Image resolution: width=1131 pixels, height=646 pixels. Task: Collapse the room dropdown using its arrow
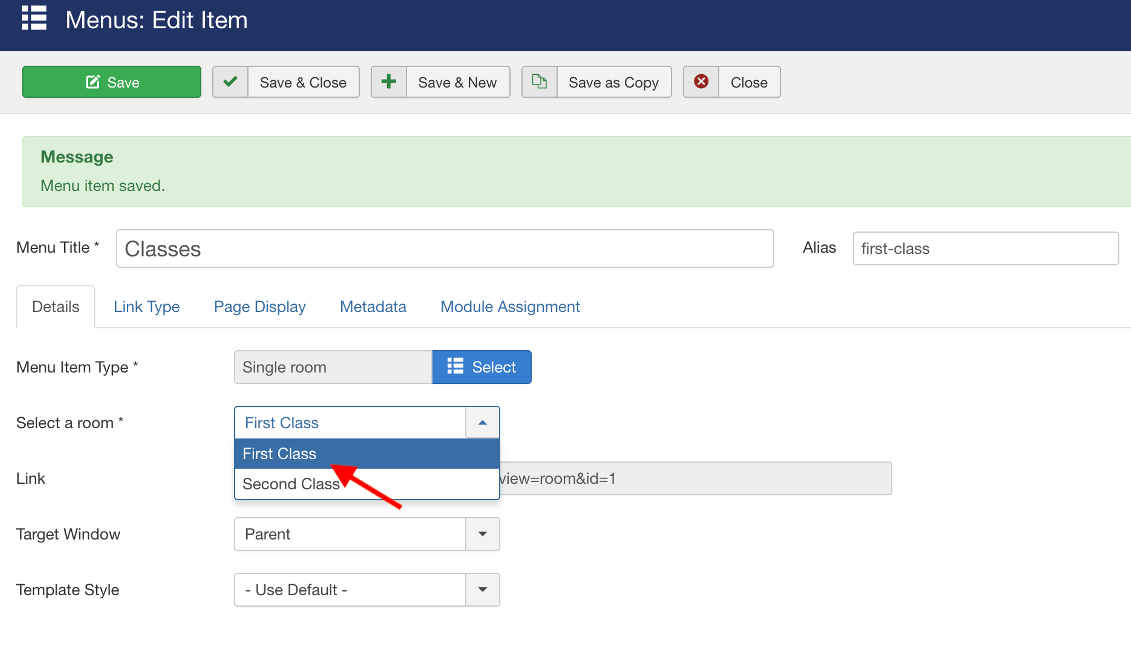(x=482, y=422)
